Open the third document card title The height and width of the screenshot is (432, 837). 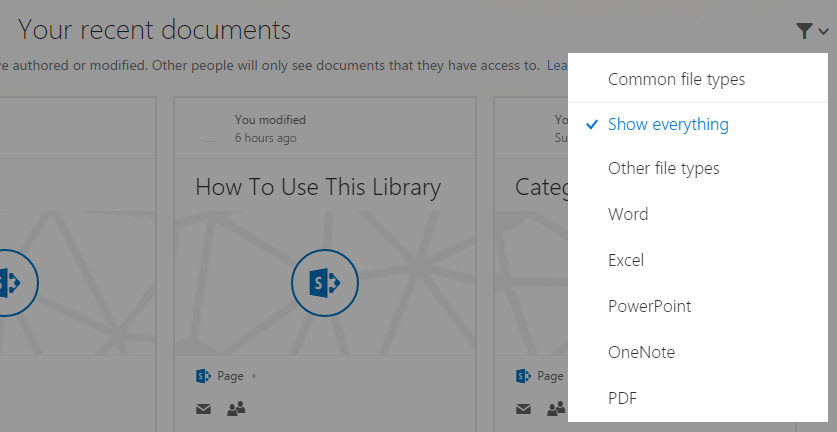point(540,187)
